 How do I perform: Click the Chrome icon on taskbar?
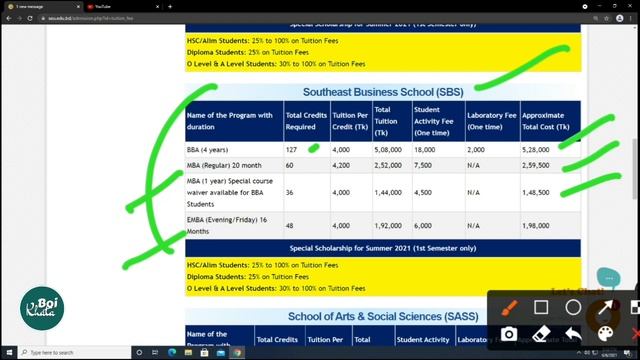237,352
